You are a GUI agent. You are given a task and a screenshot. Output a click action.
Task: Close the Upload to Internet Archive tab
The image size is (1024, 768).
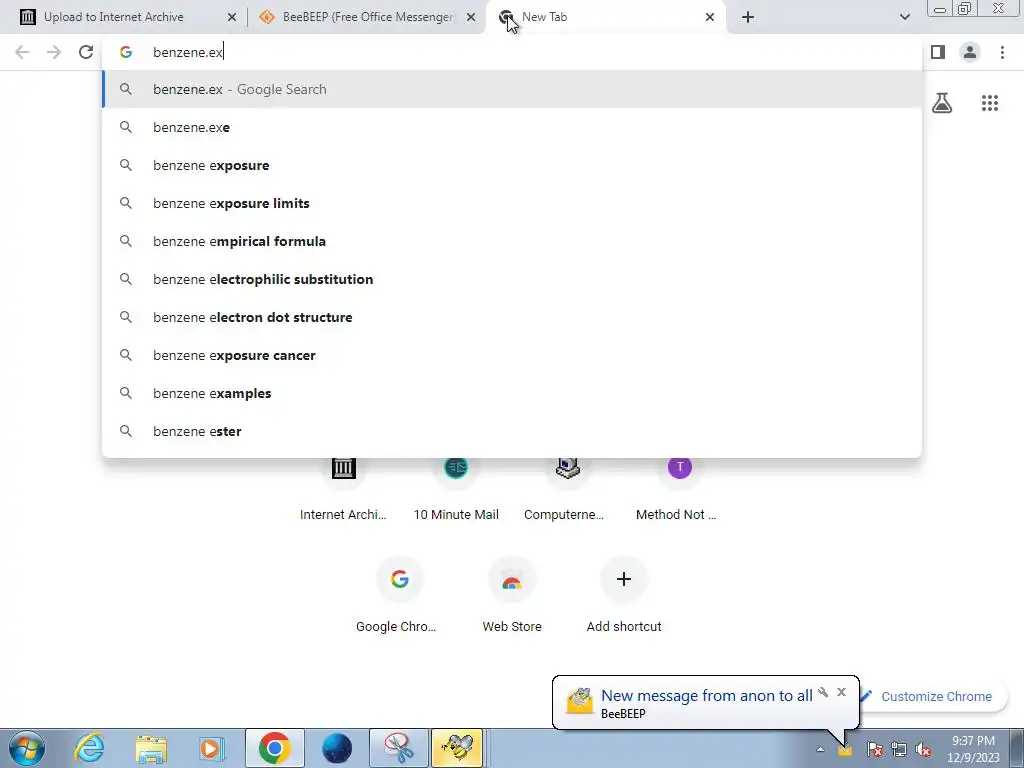[x=232, y=17]
